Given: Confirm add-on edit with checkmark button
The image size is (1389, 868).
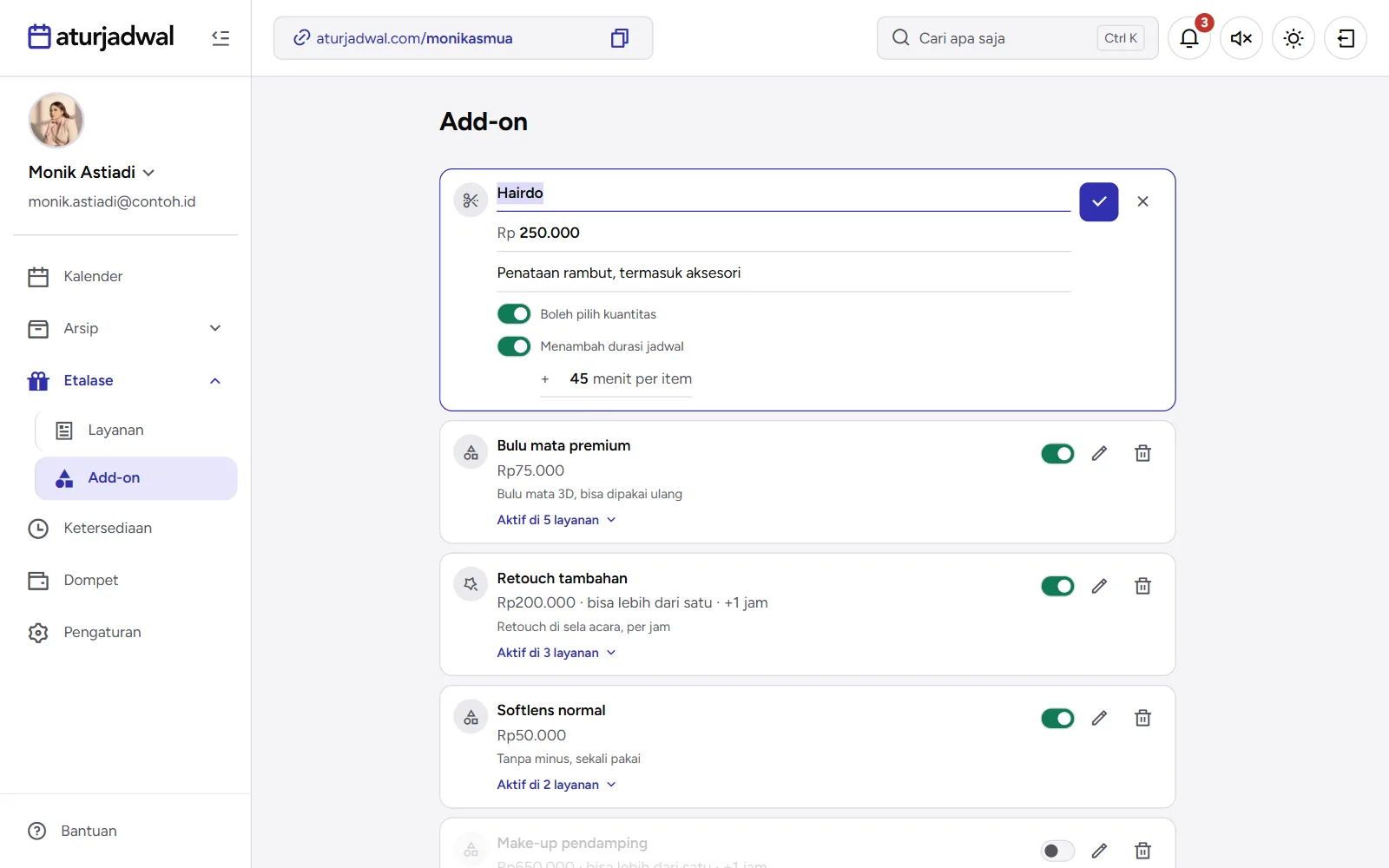Looking at the screenshot, I should click(1099, 201).
